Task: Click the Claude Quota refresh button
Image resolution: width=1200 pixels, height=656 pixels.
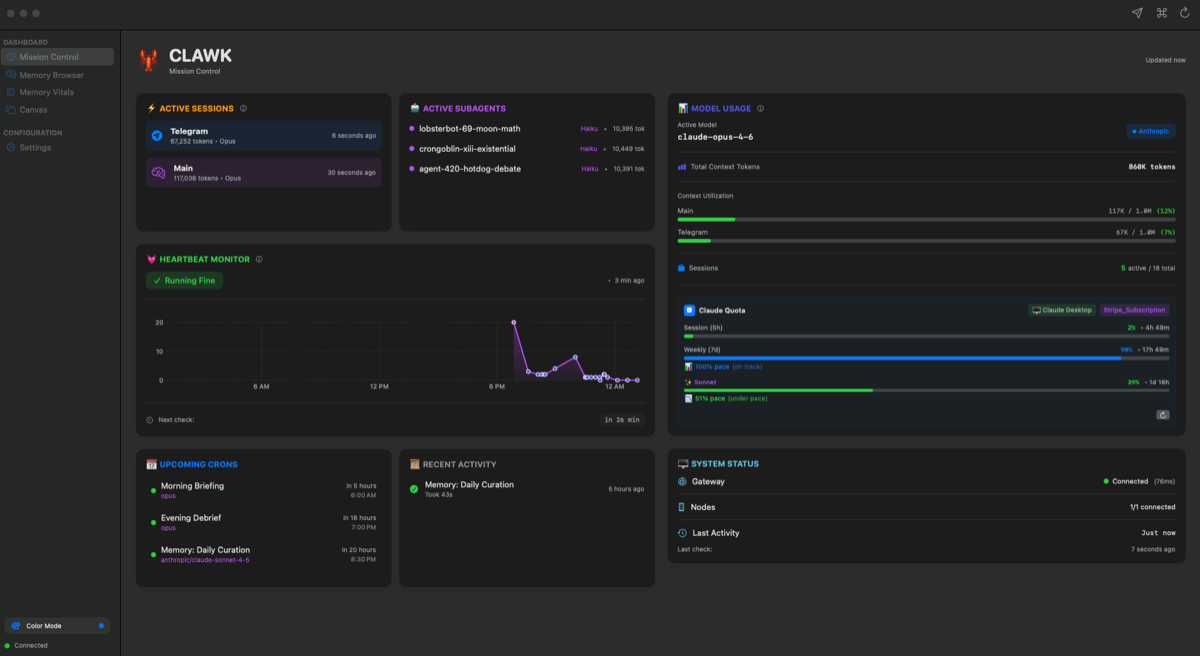Action: tap(1163, 414)
